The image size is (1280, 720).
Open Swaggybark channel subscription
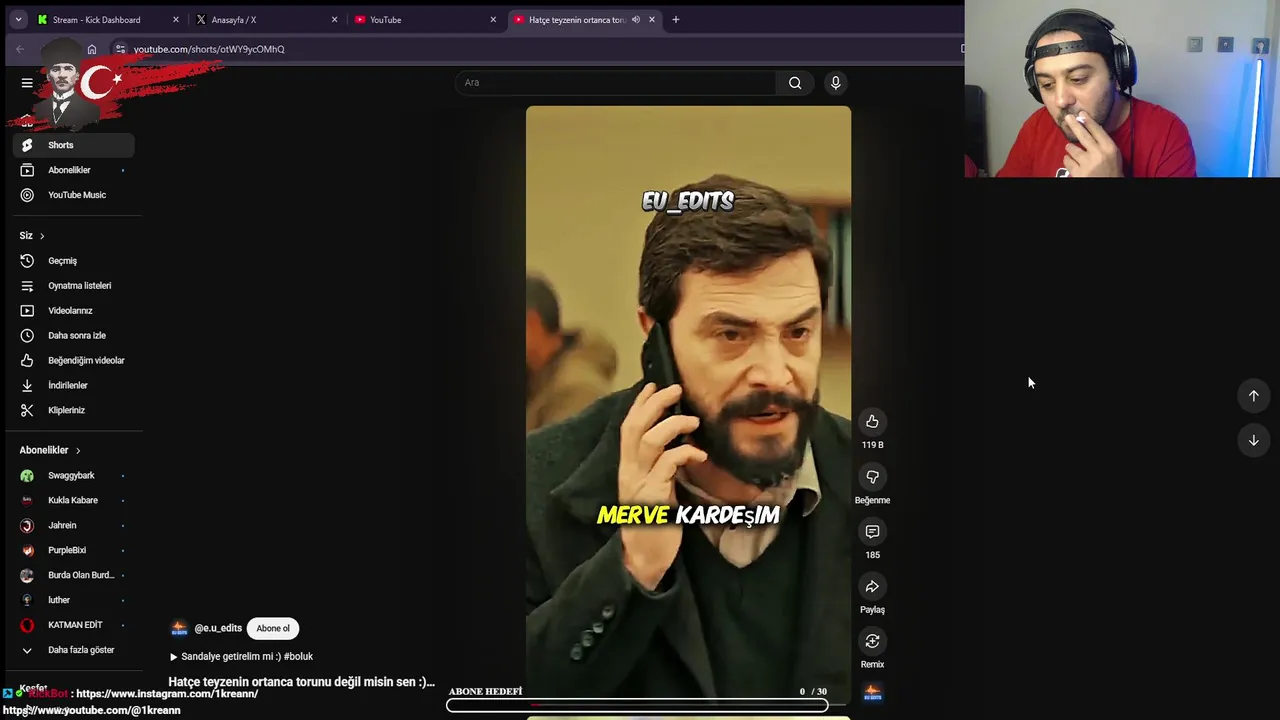(74, 476)
